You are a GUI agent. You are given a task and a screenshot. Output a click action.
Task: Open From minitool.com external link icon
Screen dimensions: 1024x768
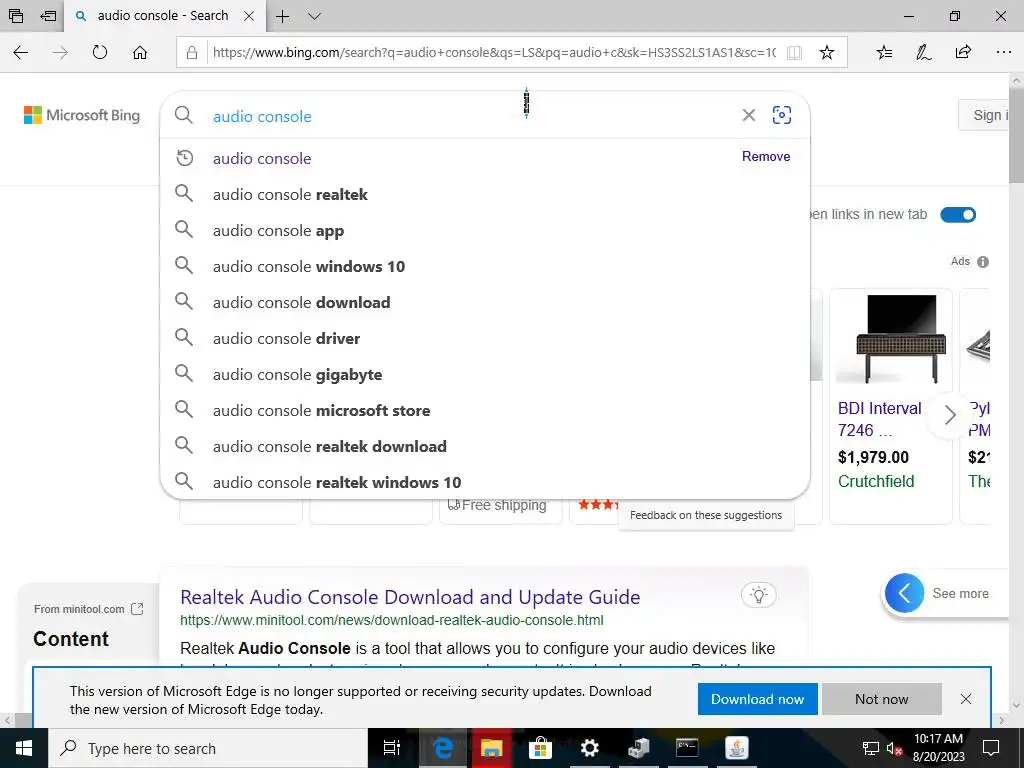[x=137, y=609]
